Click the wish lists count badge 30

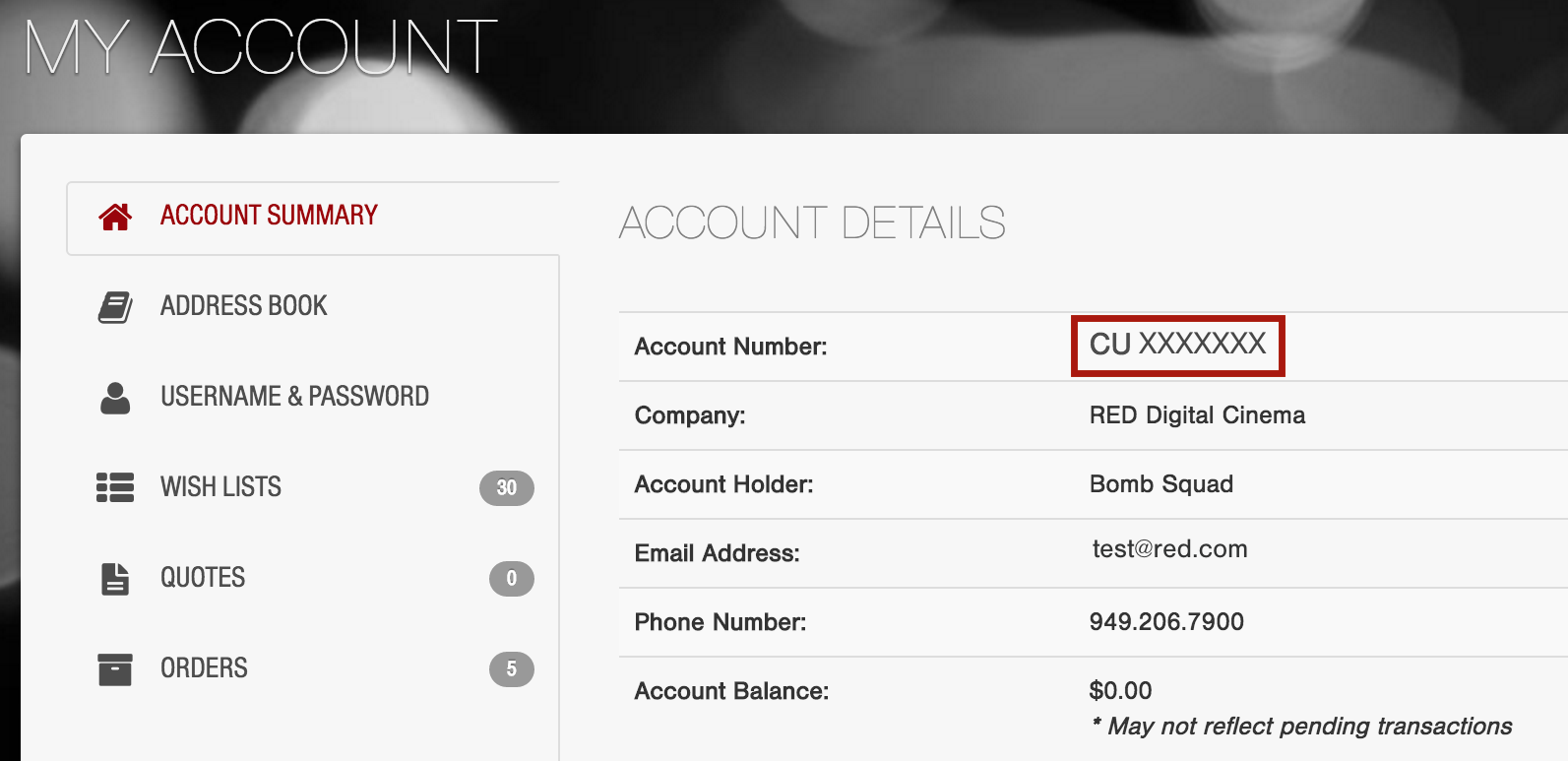(x=507, y=488)
